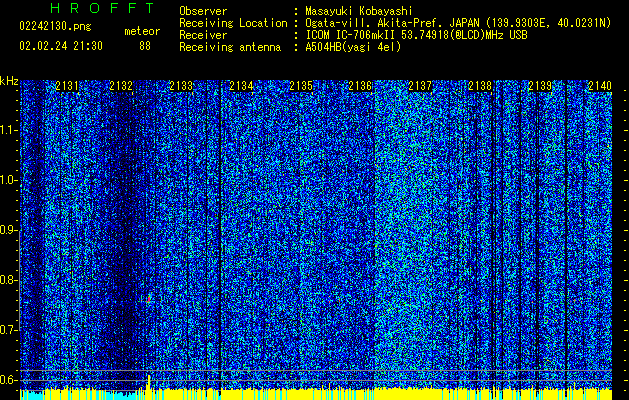The height and width of the screenshot is (400, 629).
Task: Click antenna value A504HB(yagi 4el)
Action: click(353, 47)
